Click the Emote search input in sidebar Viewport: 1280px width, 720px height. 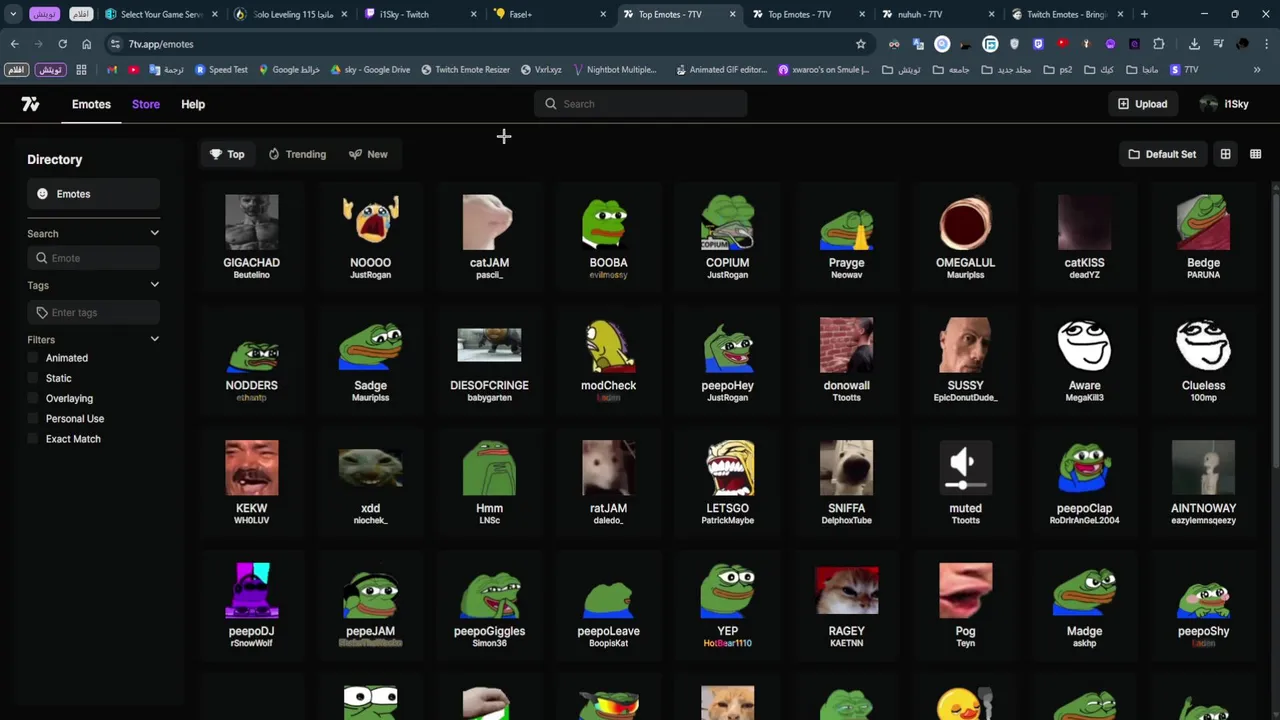[x=93, y=258]
